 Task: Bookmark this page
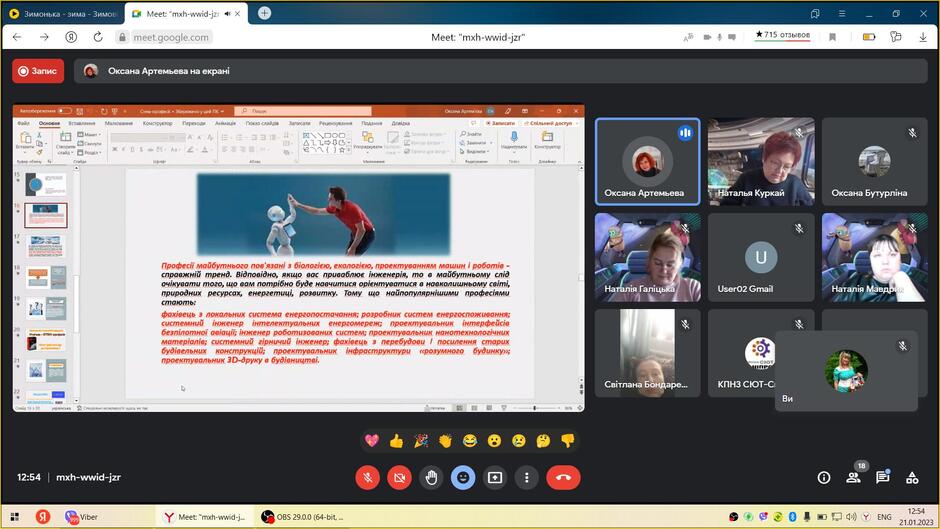832,37
